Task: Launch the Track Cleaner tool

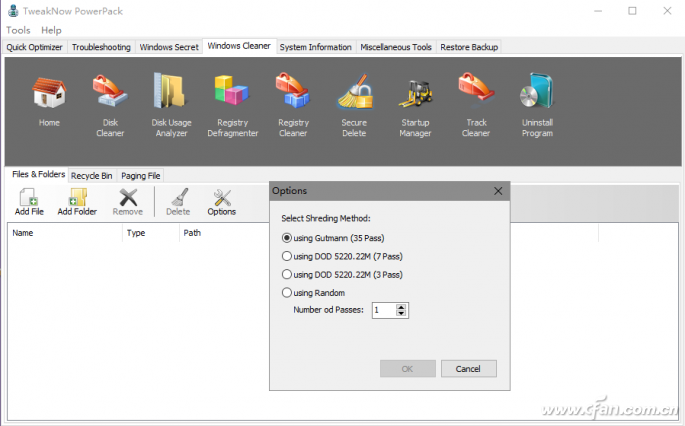Action: [x=476, y=106]
